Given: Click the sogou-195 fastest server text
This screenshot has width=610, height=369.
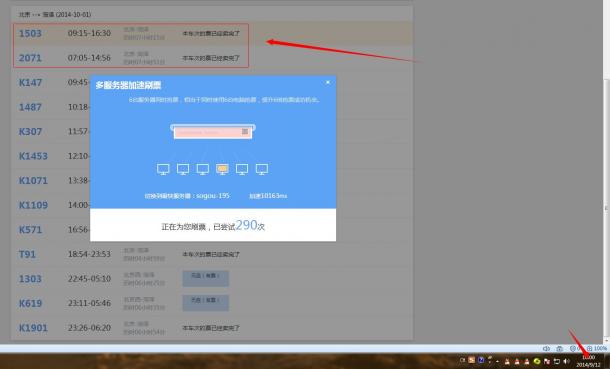Looking at the screenshot, I should [212, 196].
